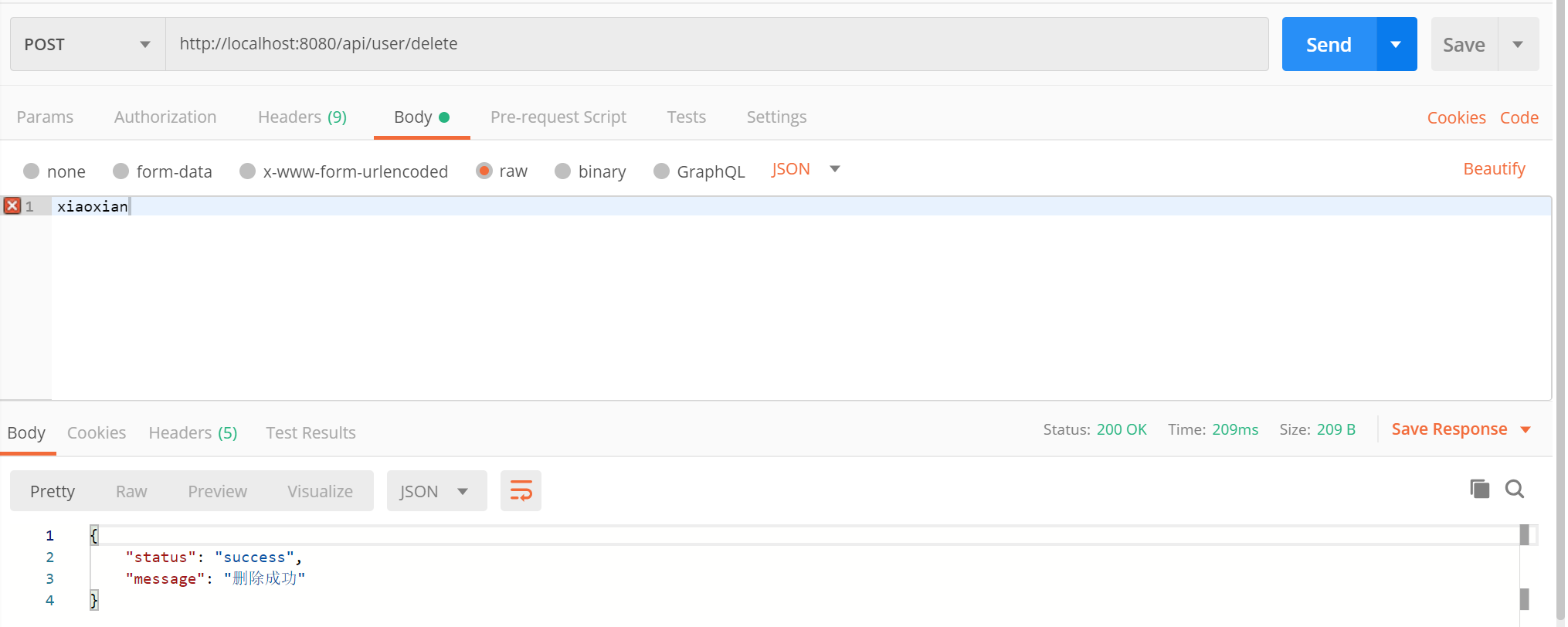Open the response search magnifier
1568x627 pixels.
click(1515, 489)
